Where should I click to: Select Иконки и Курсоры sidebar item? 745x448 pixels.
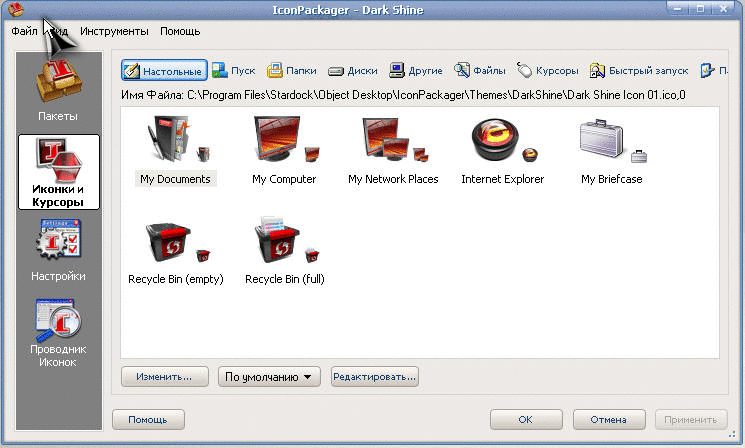(59, 172)
